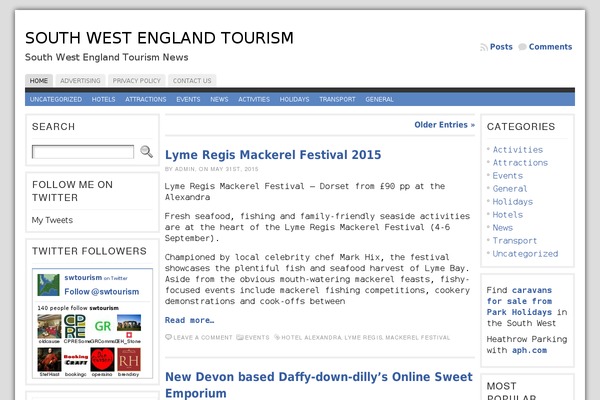Open Uncategorized in Categories sidebar
Viewport: 600px width, 400px height.
point(525,254)
